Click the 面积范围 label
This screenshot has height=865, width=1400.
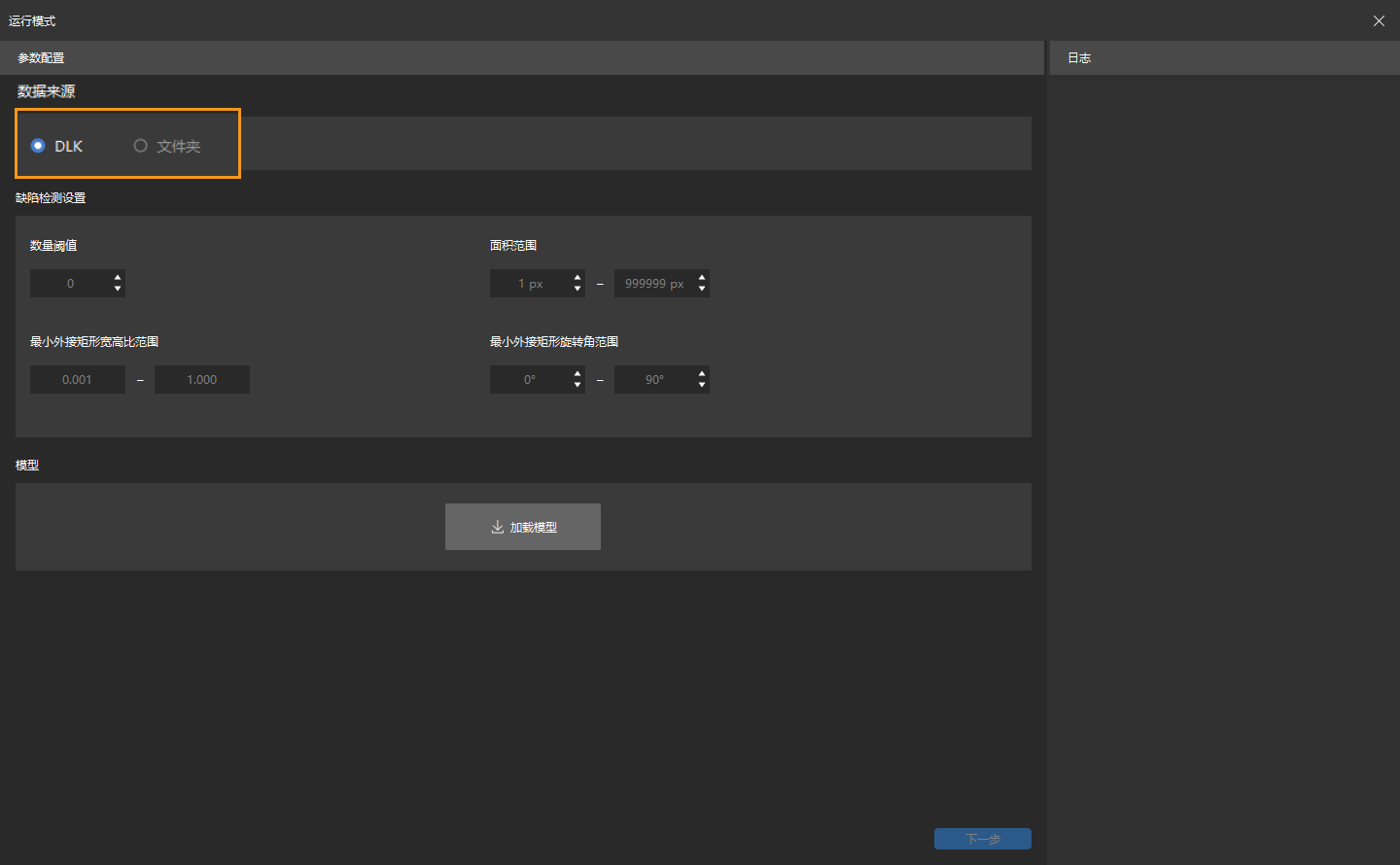click(513, 246)
